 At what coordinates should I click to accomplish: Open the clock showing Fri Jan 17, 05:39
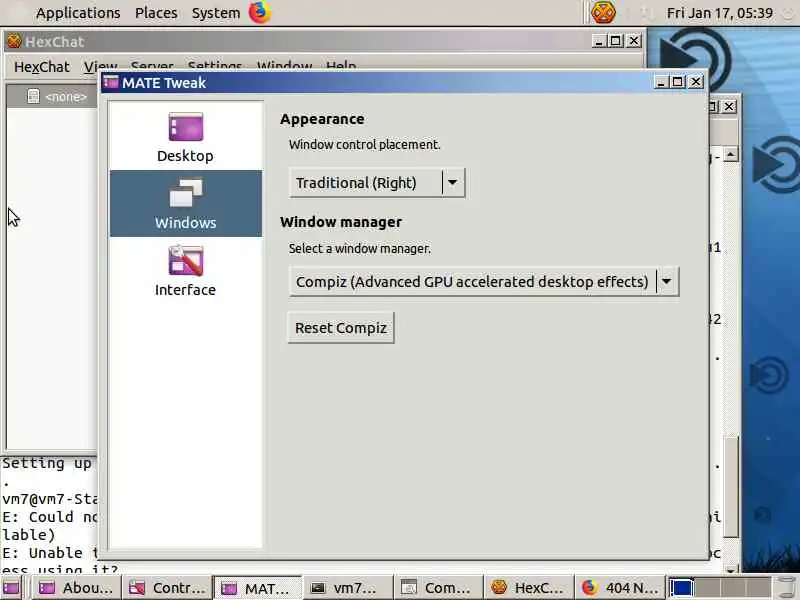coord(719,13)
